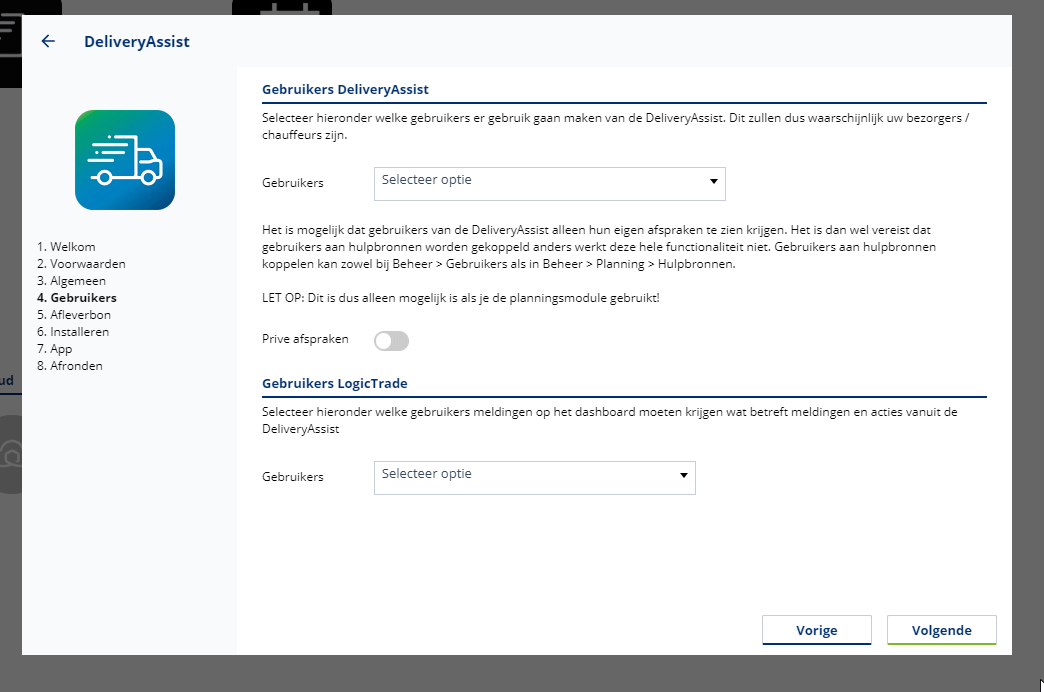Click the LET OP warning text
Viewport: 1044px width, 692px height.
click(x=461, y=298)
